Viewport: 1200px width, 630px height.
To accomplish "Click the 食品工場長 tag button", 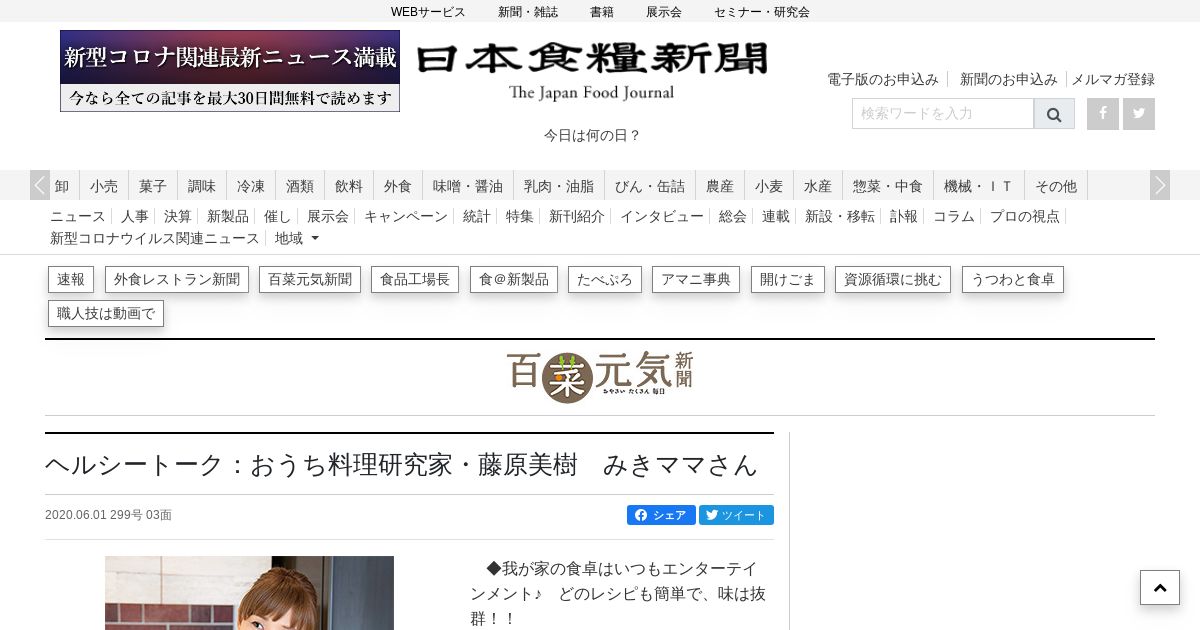I will [415, 280].
